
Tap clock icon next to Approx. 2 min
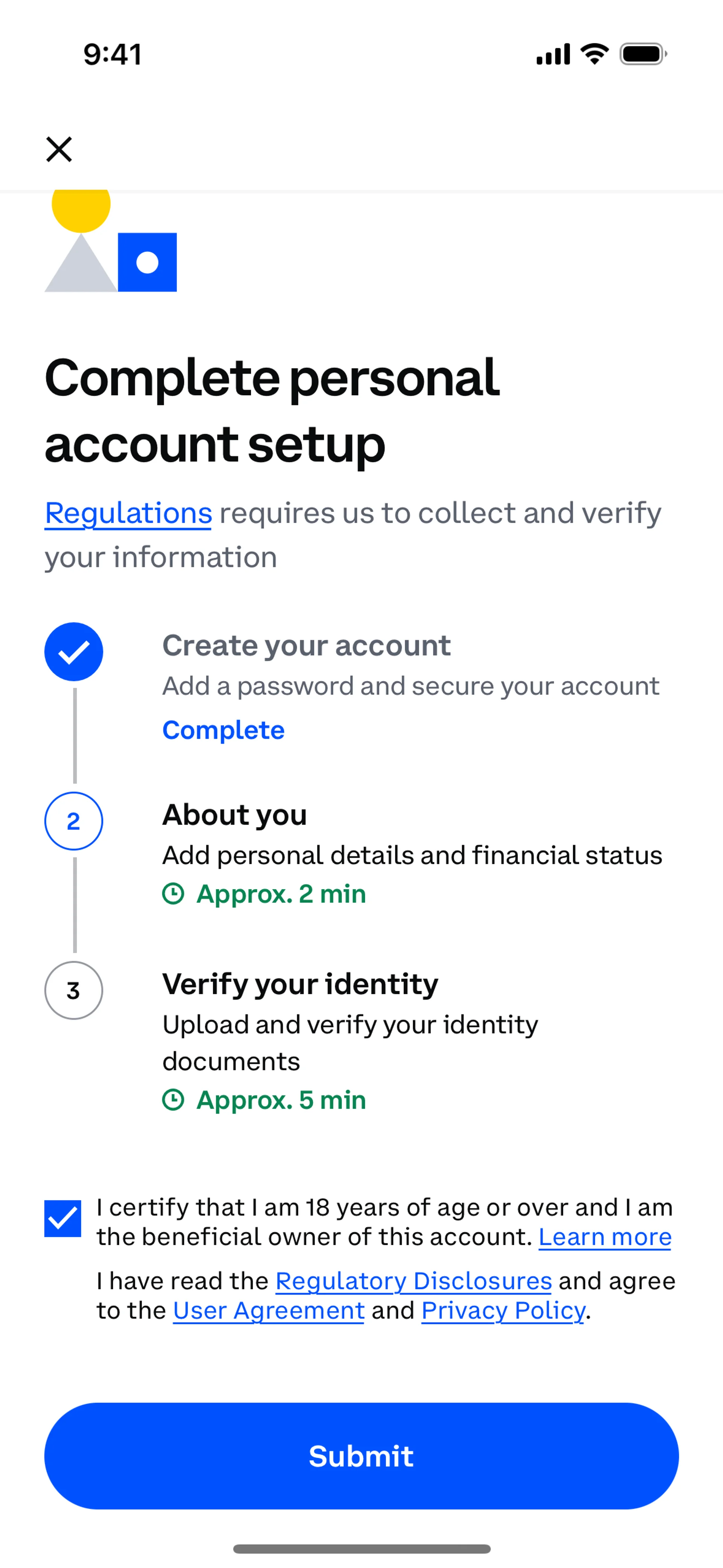click(174, 894)
